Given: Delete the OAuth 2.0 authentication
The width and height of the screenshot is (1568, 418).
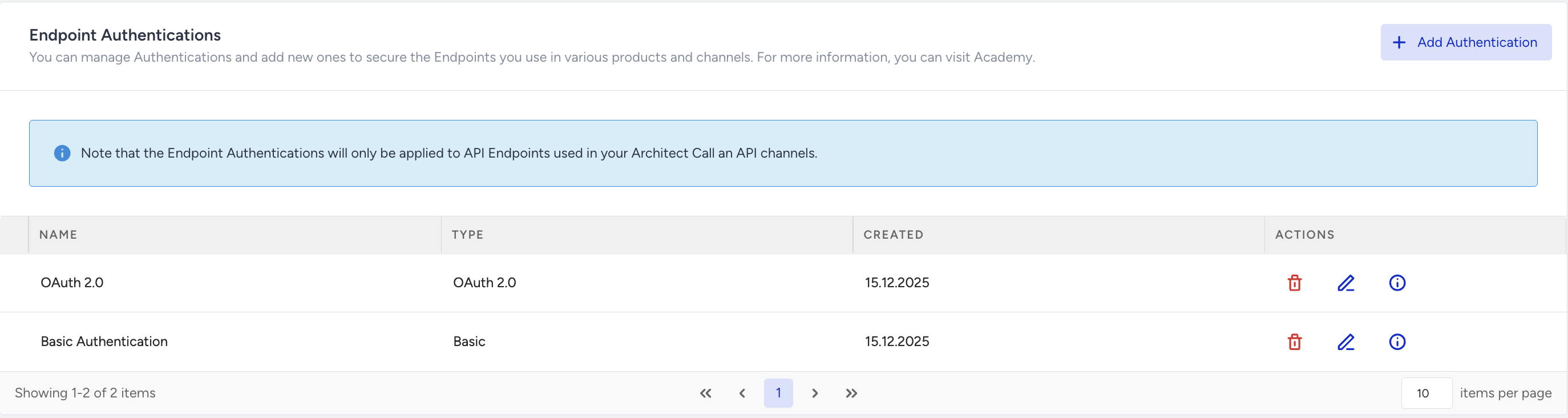Looking at the screenshot, I should click(x=1294, y=283).
